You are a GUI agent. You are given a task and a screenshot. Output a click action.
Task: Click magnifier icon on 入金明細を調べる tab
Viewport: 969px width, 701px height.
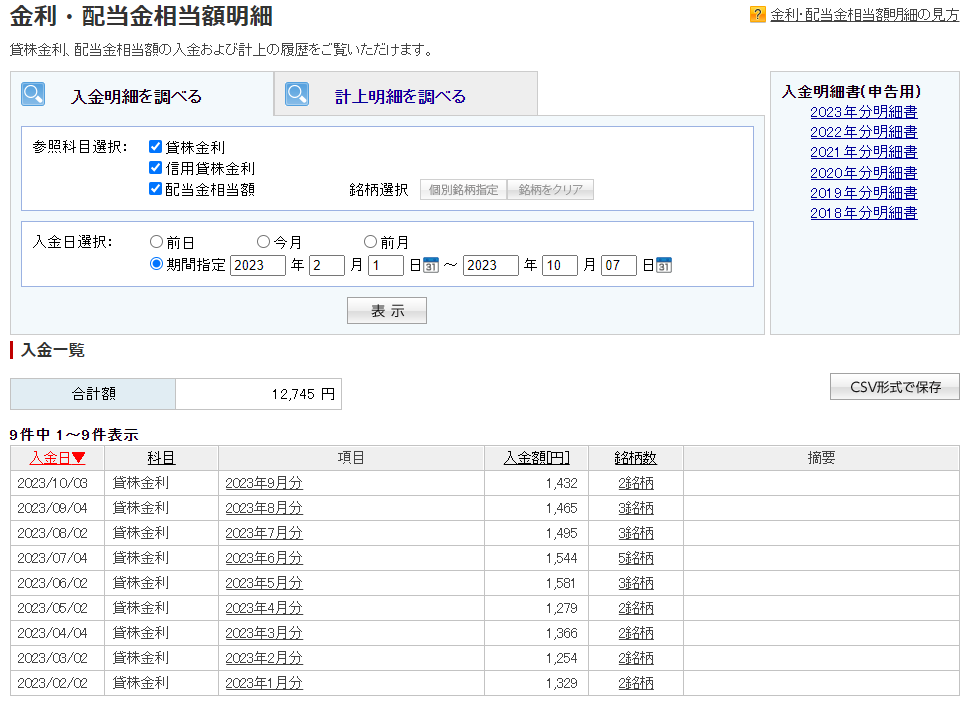pos(34,94)
